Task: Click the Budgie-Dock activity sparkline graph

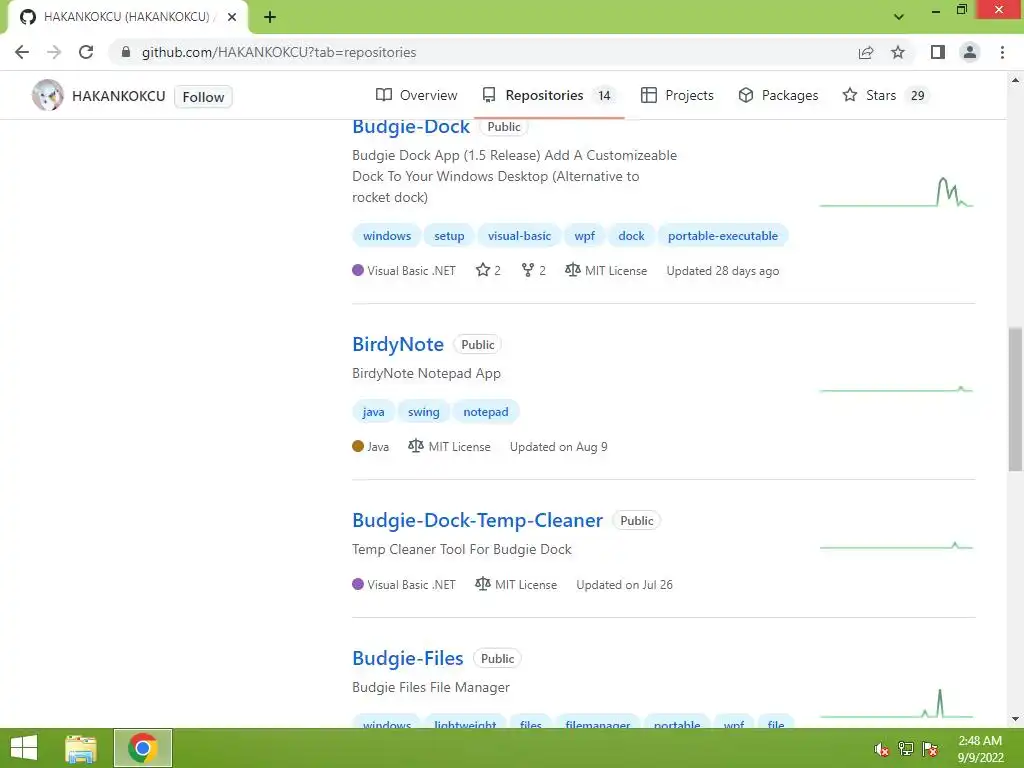Action: (x=897, y=192)
